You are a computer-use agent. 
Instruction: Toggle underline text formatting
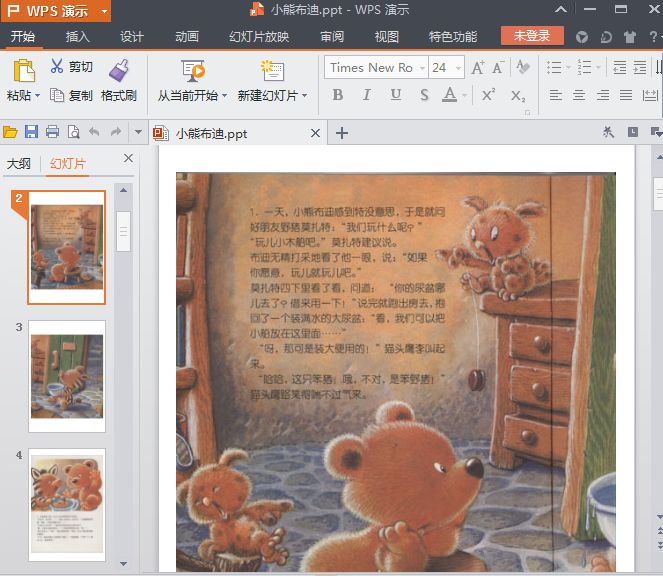coord(395,95)
